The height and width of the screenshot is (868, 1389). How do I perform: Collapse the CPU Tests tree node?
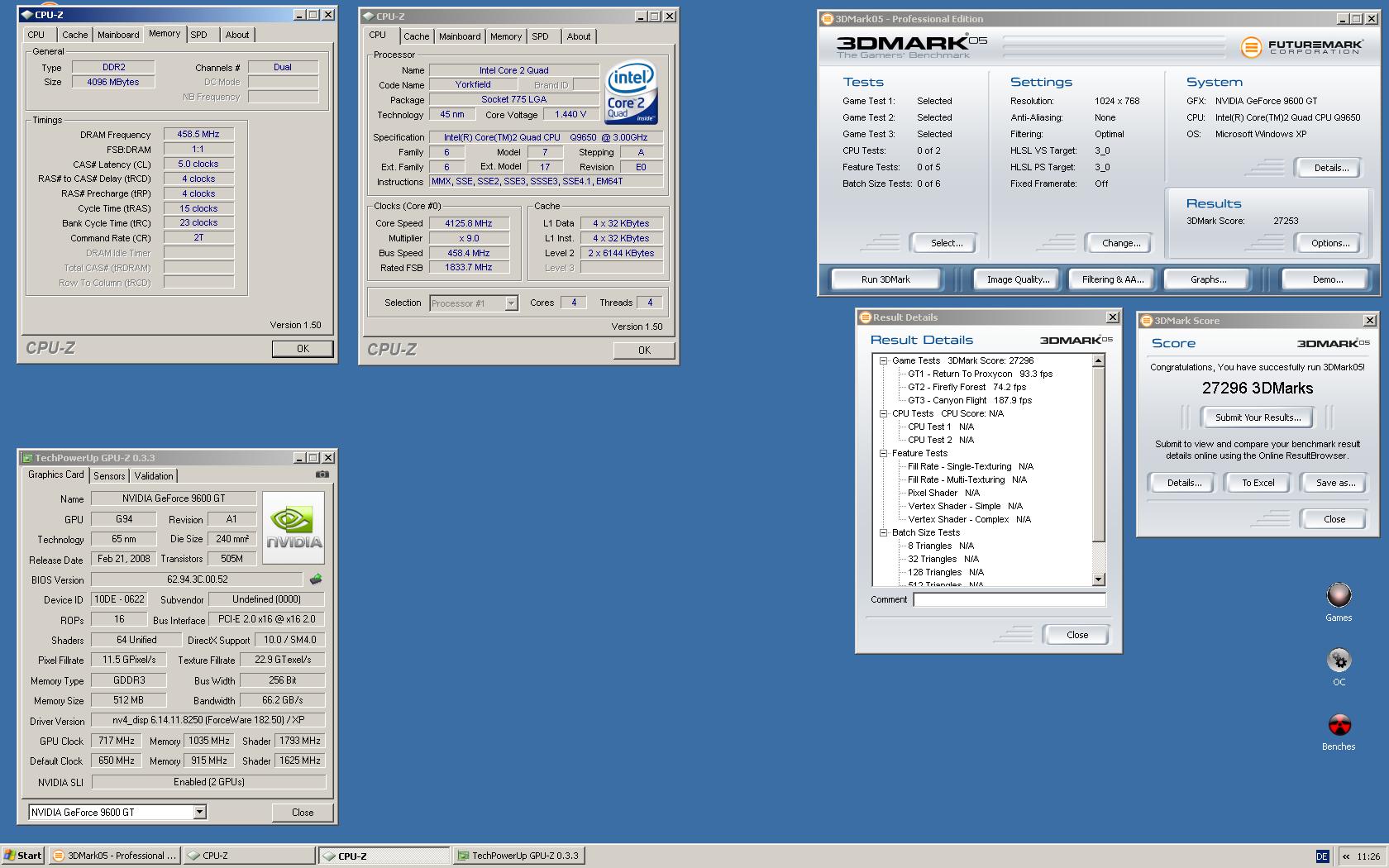(x=883, y=413)
